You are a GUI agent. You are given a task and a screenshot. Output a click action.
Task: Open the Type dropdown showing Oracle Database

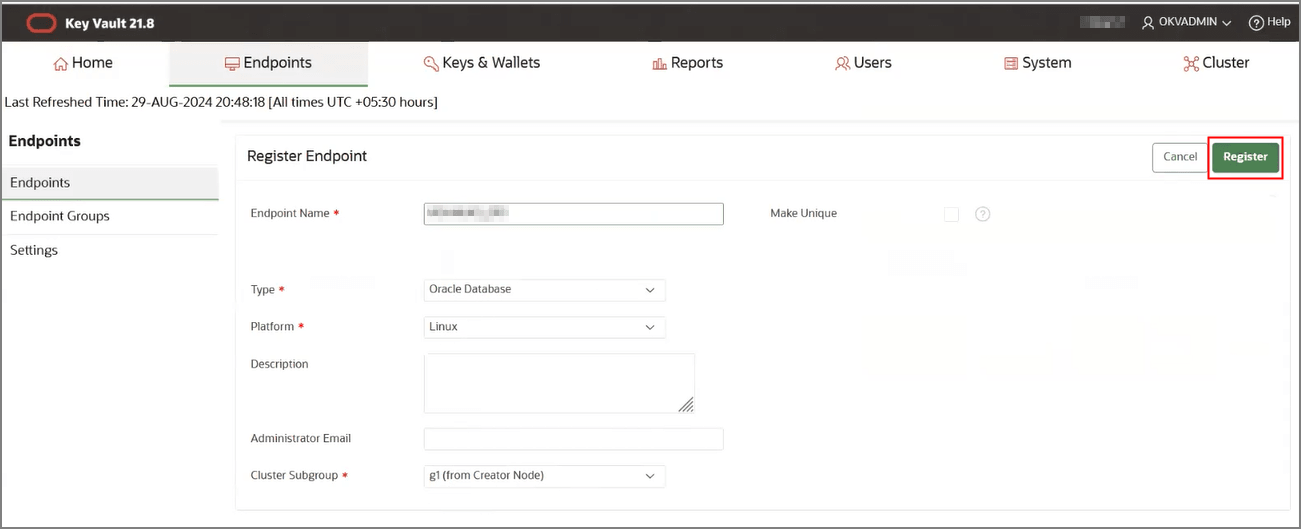point(545,290)
